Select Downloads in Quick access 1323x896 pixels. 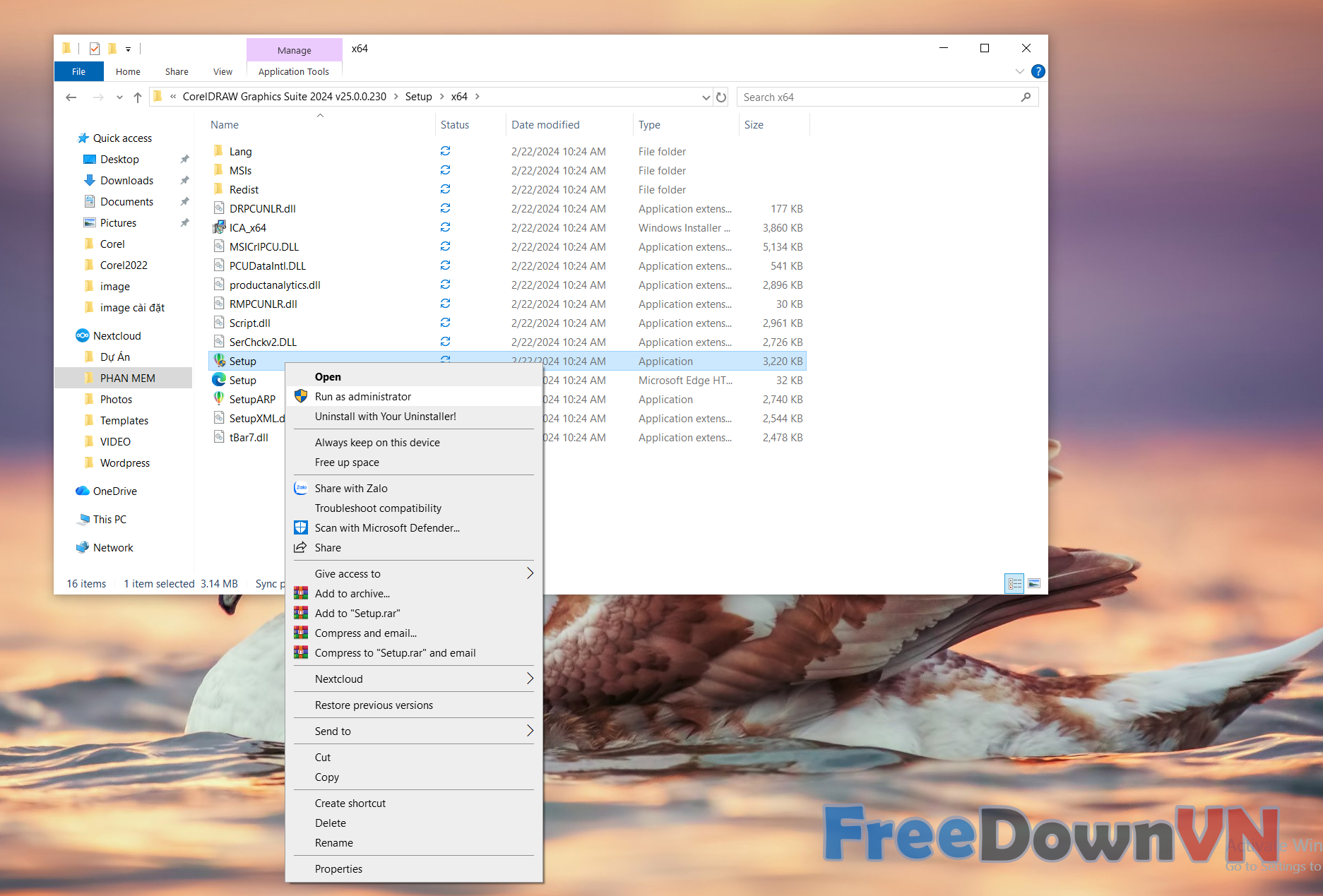126,181
